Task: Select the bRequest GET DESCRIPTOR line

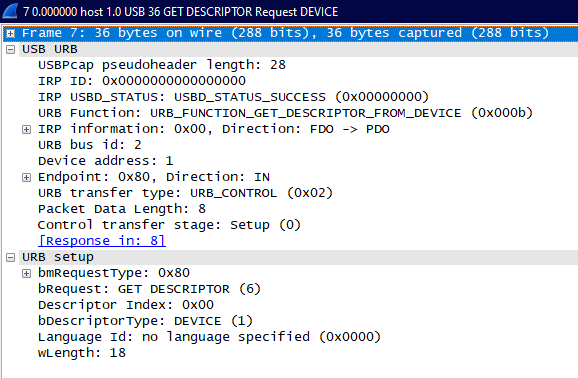Action: point(149,289)
